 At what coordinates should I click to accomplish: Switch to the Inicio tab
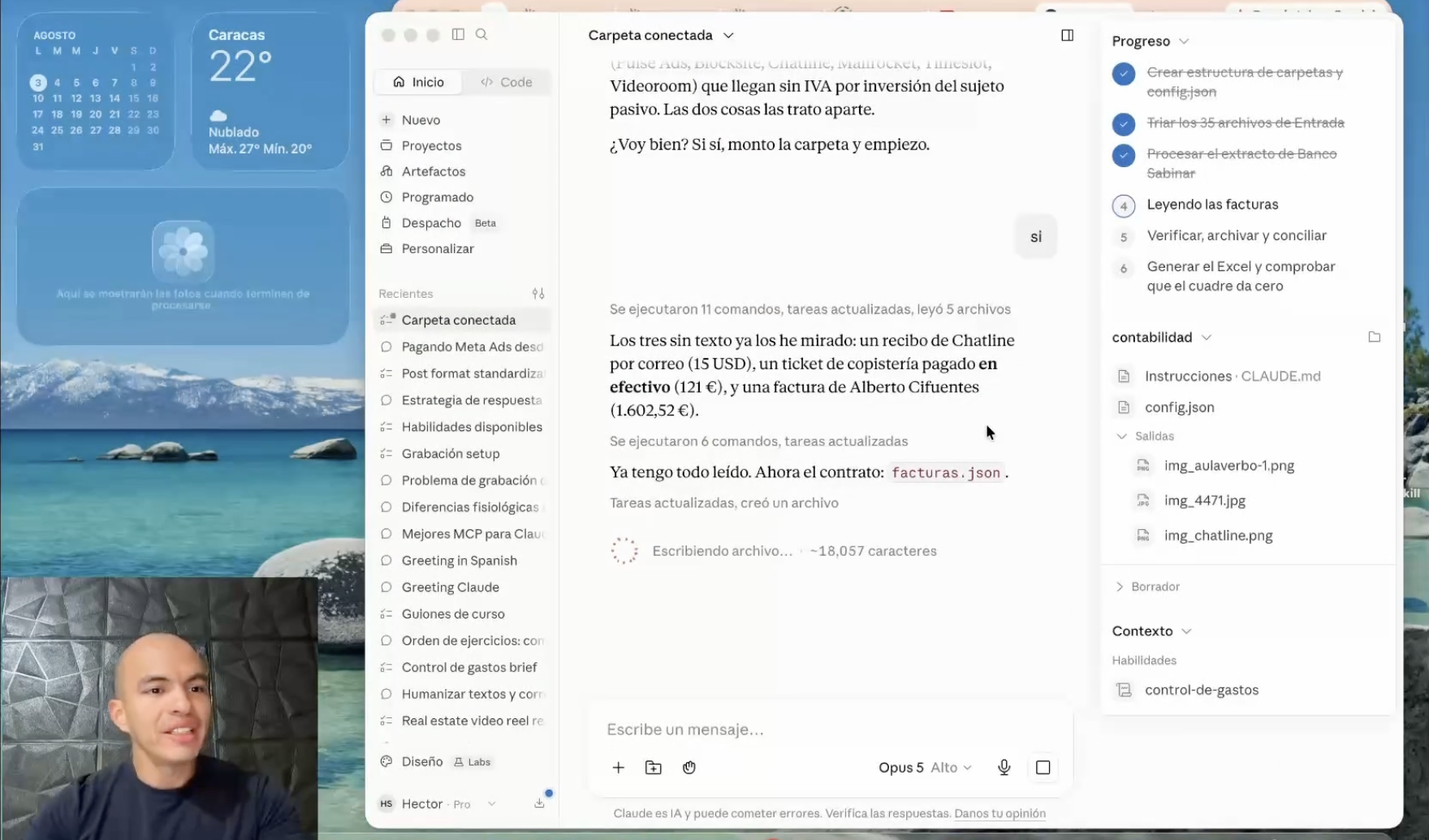(x=418, y=82)
